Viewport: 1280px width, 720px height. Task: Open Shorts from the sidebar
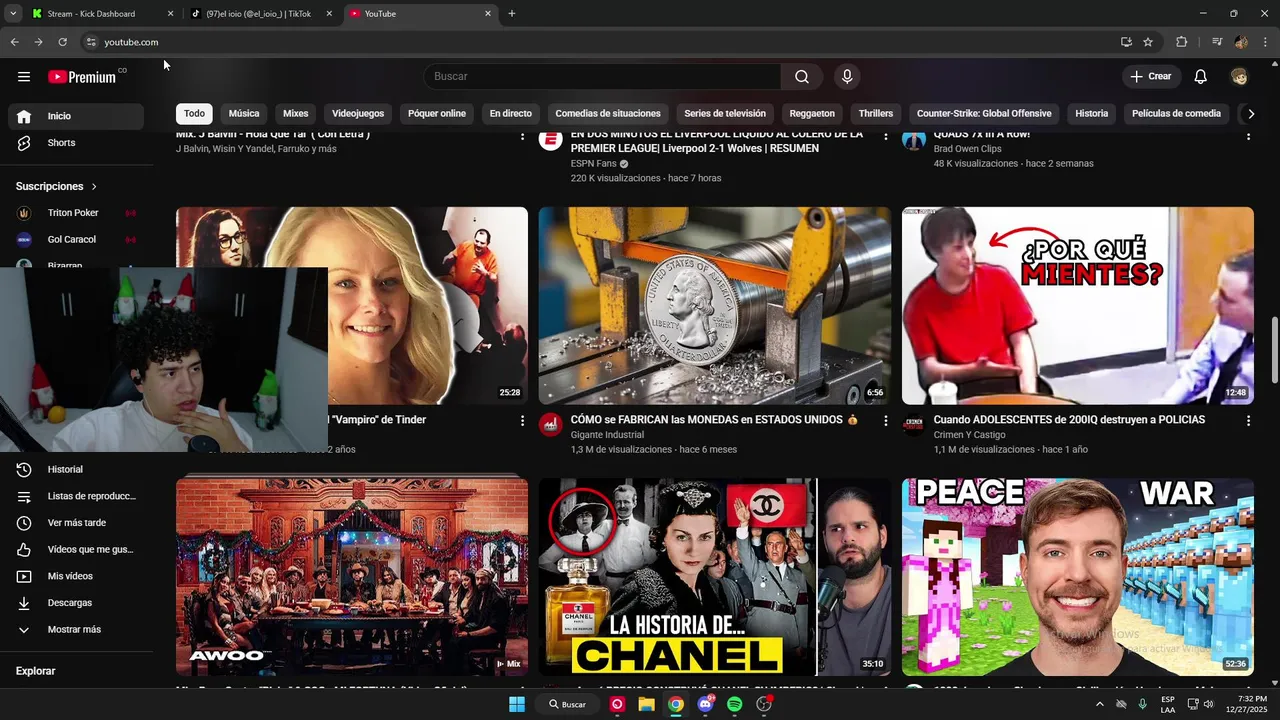(x=76, y=143)
